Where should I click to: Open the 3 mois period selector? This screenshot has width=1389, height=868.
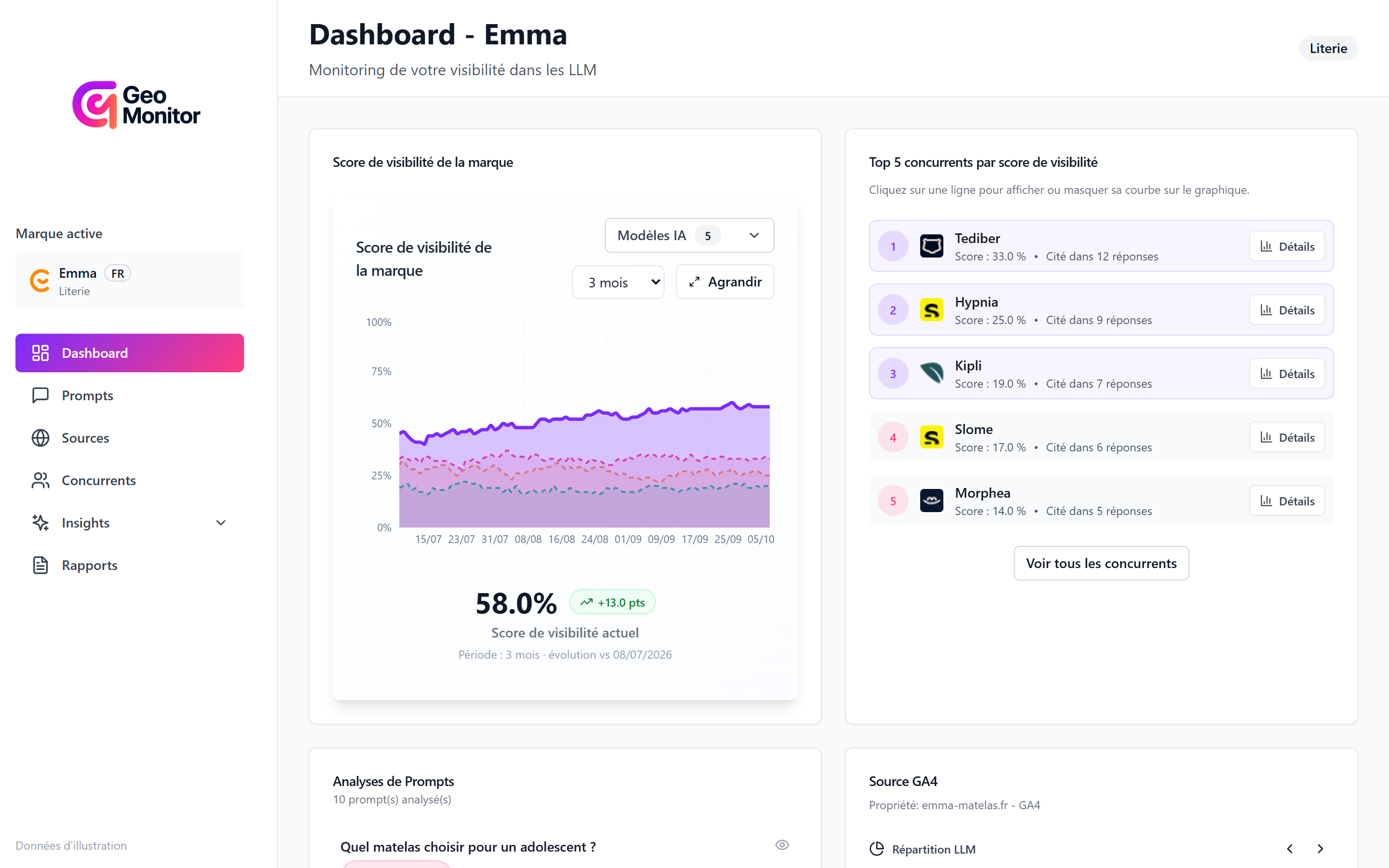tap(618, 283)
